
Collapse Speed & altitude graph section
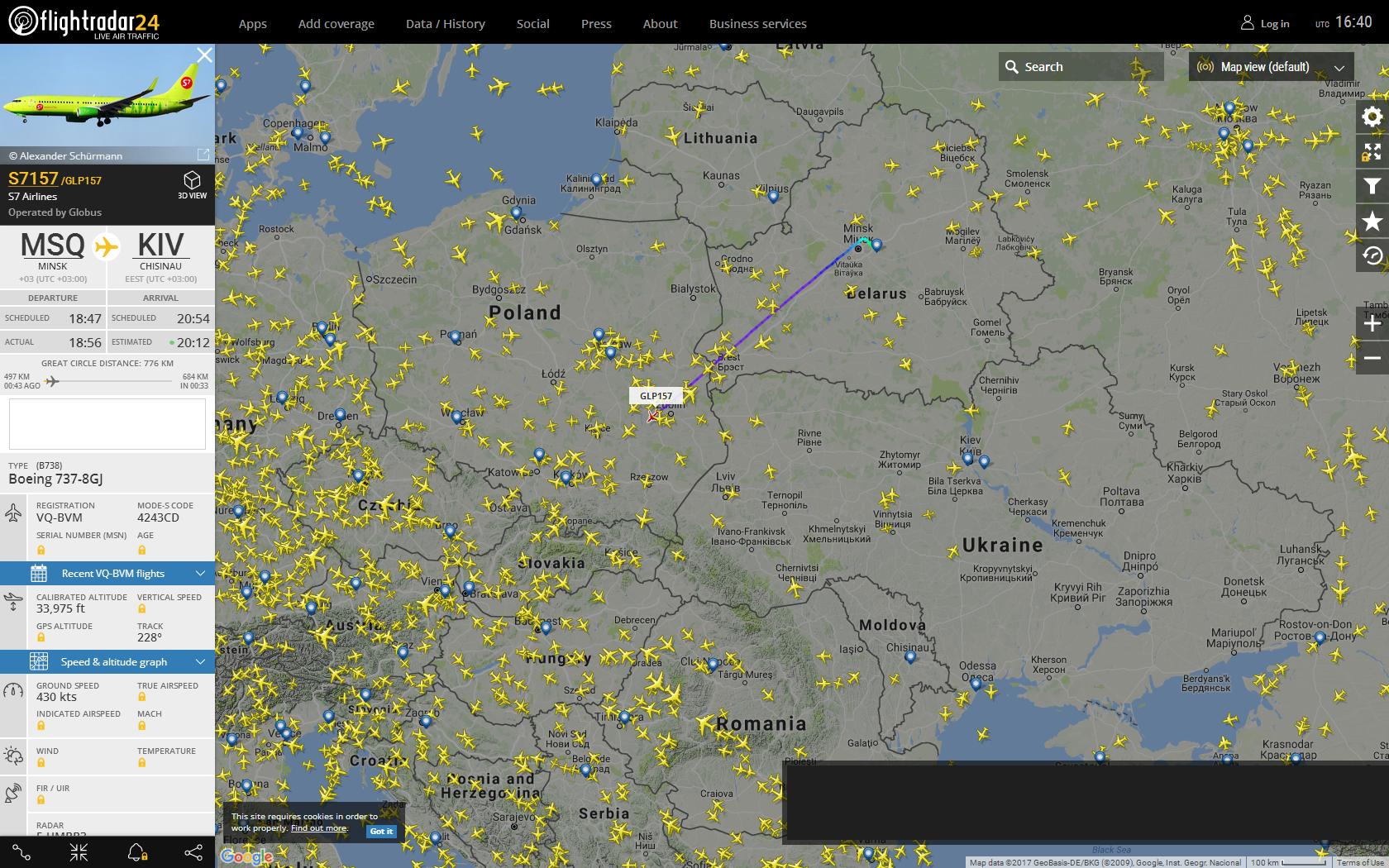pyautogui.click(x=107, y=661)
